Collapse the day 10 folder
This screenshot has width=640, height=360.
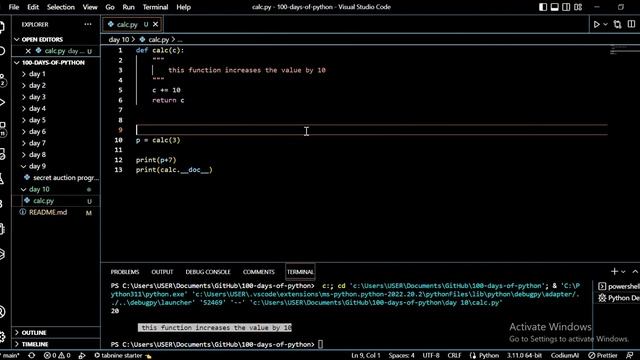(x=39, y=189)
